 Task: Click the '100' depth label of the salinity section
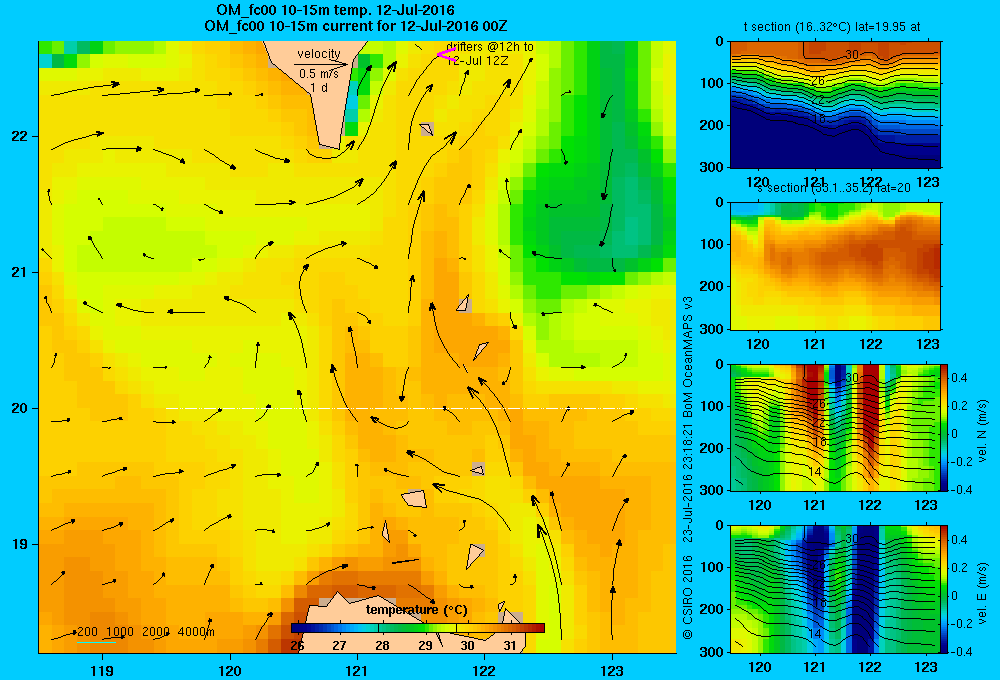[x=711, y=244]
